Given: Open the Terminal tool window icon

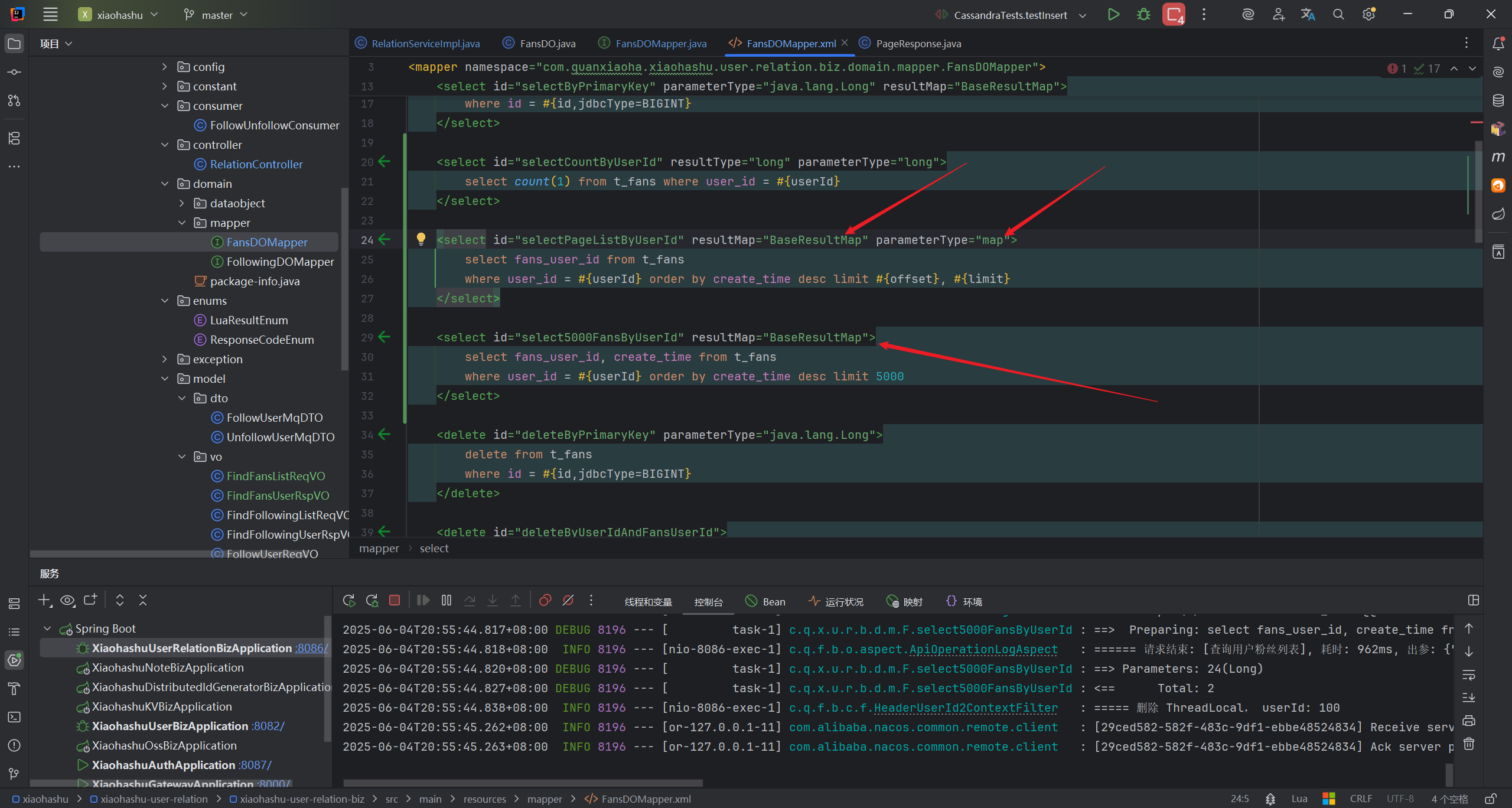Looking at the screenshot, I should (x=14, y=717).
